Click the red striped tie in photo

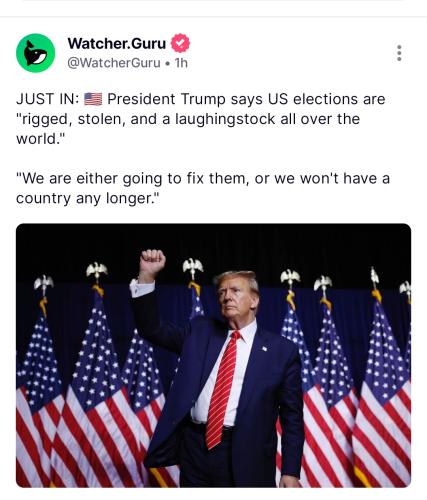tap(223, 390)
